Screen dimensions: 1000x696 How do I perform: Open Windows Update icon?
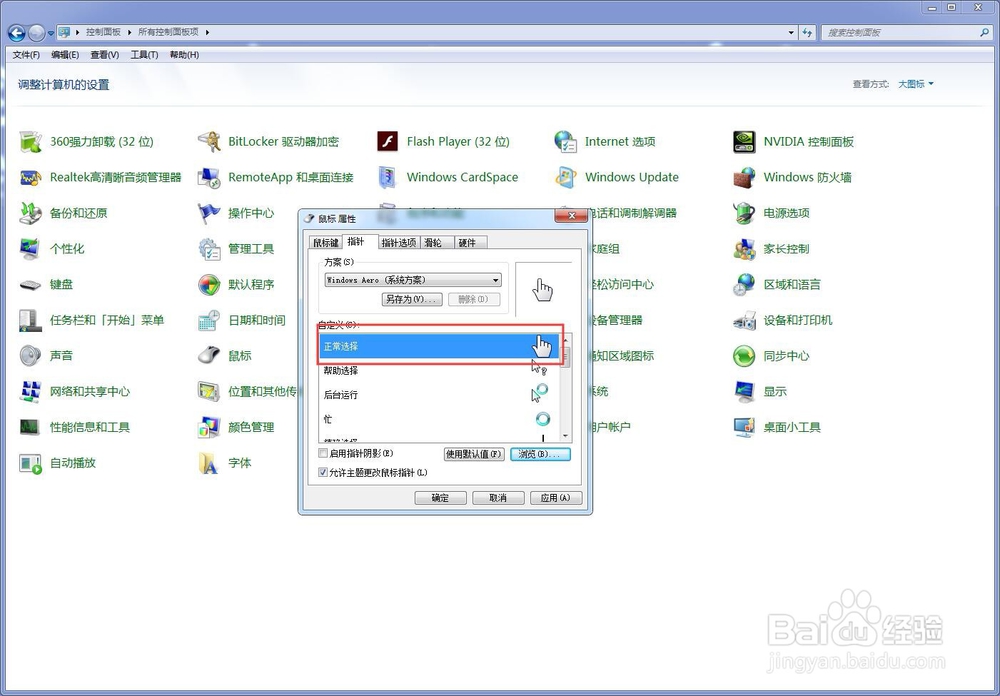(565, 177)
